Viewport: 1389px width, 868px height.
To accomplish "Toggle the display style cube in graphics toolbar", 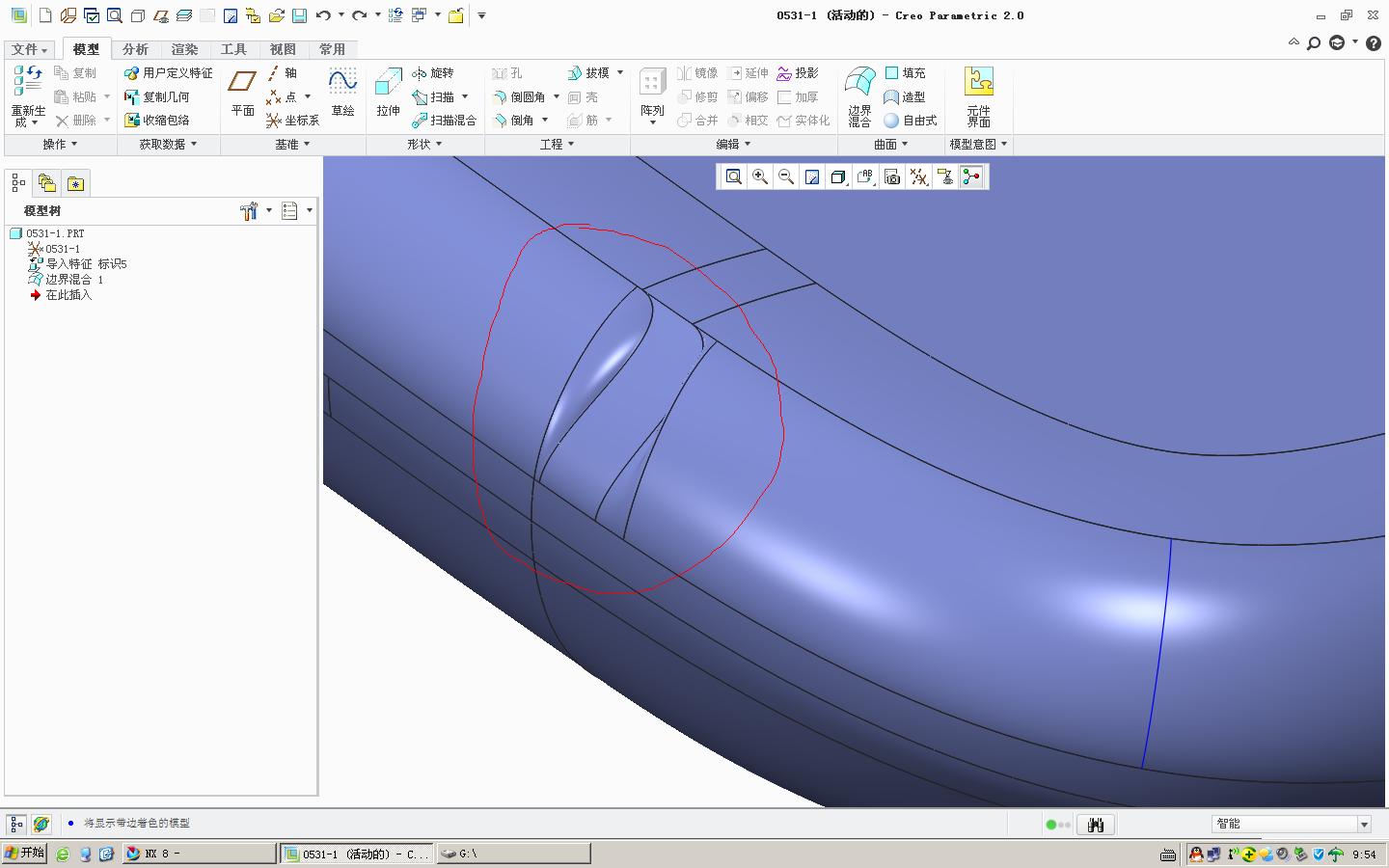I will (x=839, y=176).
